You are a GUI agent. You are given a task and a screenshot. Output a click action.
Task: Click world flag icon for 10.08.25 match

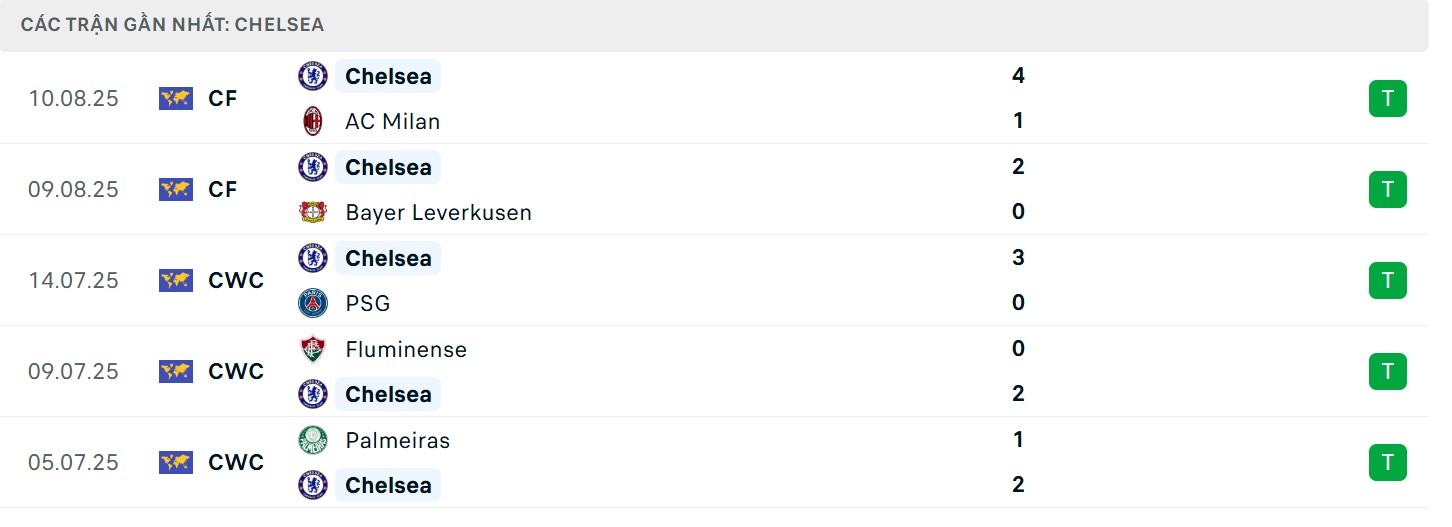point(175,98)
